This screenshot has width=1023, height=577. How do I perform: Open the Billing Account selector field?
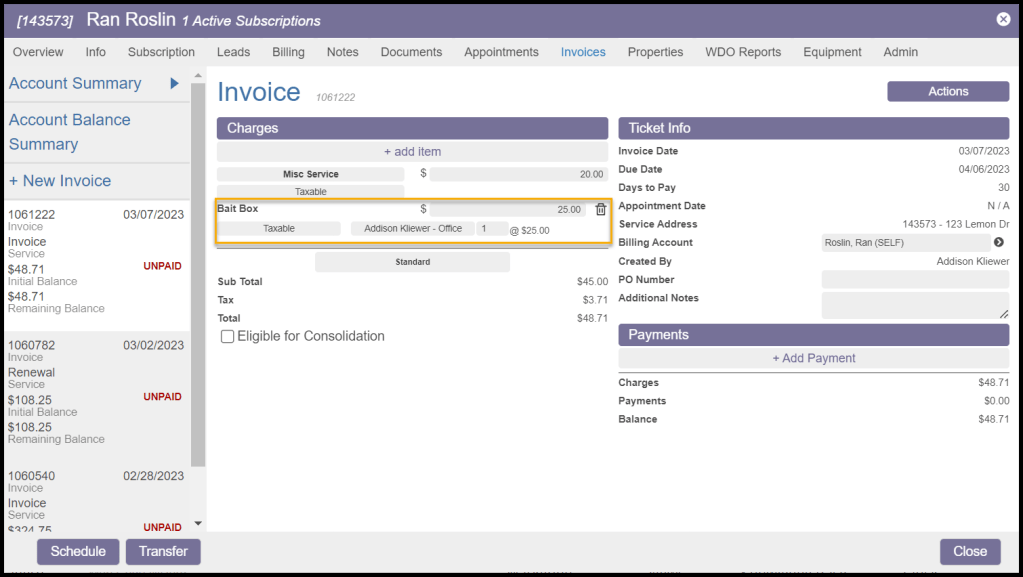904,242
